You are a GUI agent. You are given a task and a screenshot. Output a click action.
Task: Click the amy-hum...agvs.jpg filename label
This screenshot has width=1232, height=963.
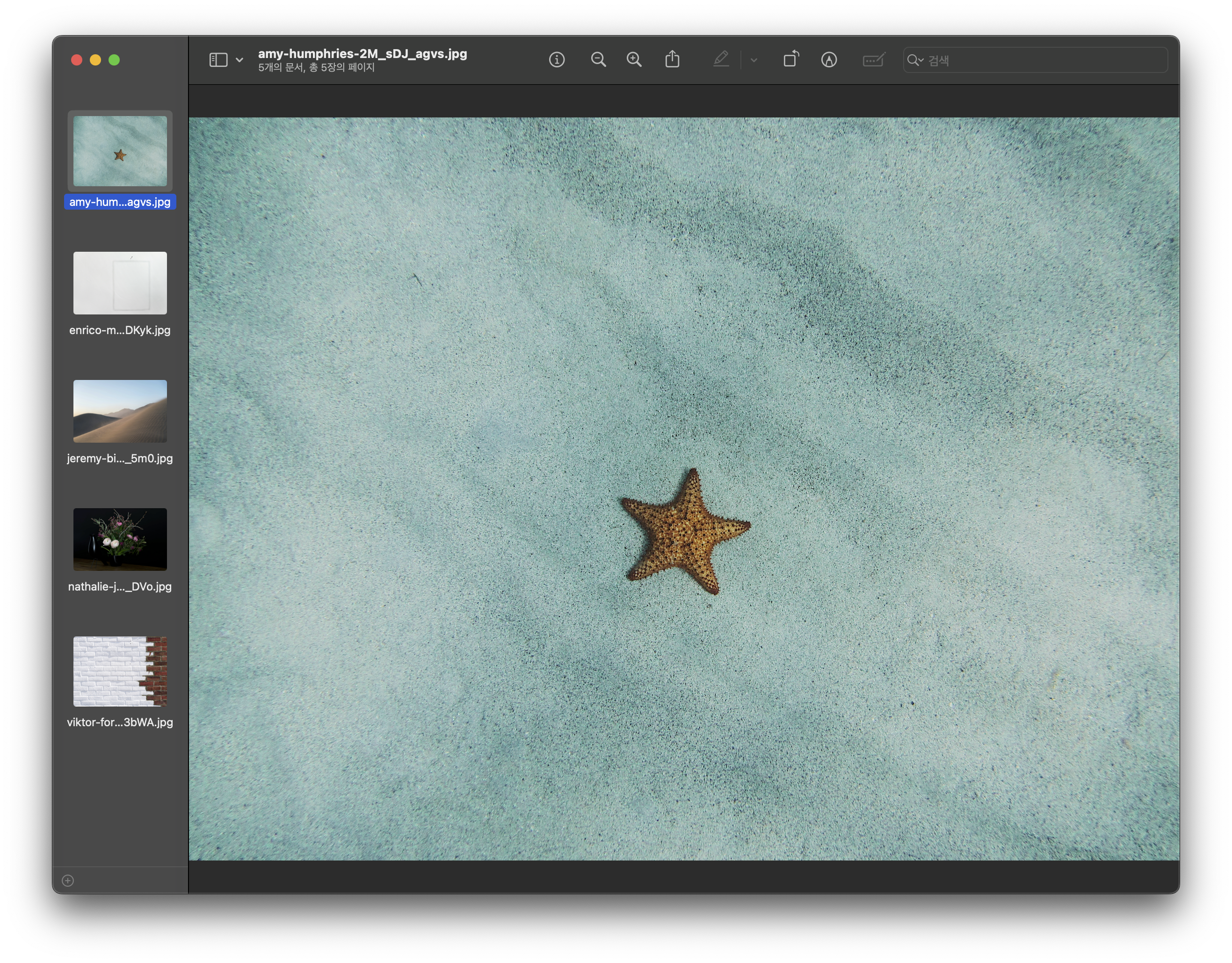120,202
